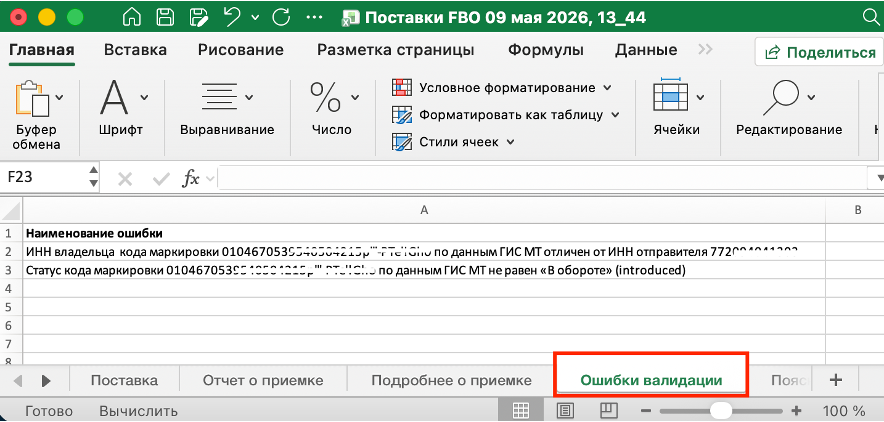Click the Выравнивание alignment lines icon
884x422 pixels.
[219, 96]
